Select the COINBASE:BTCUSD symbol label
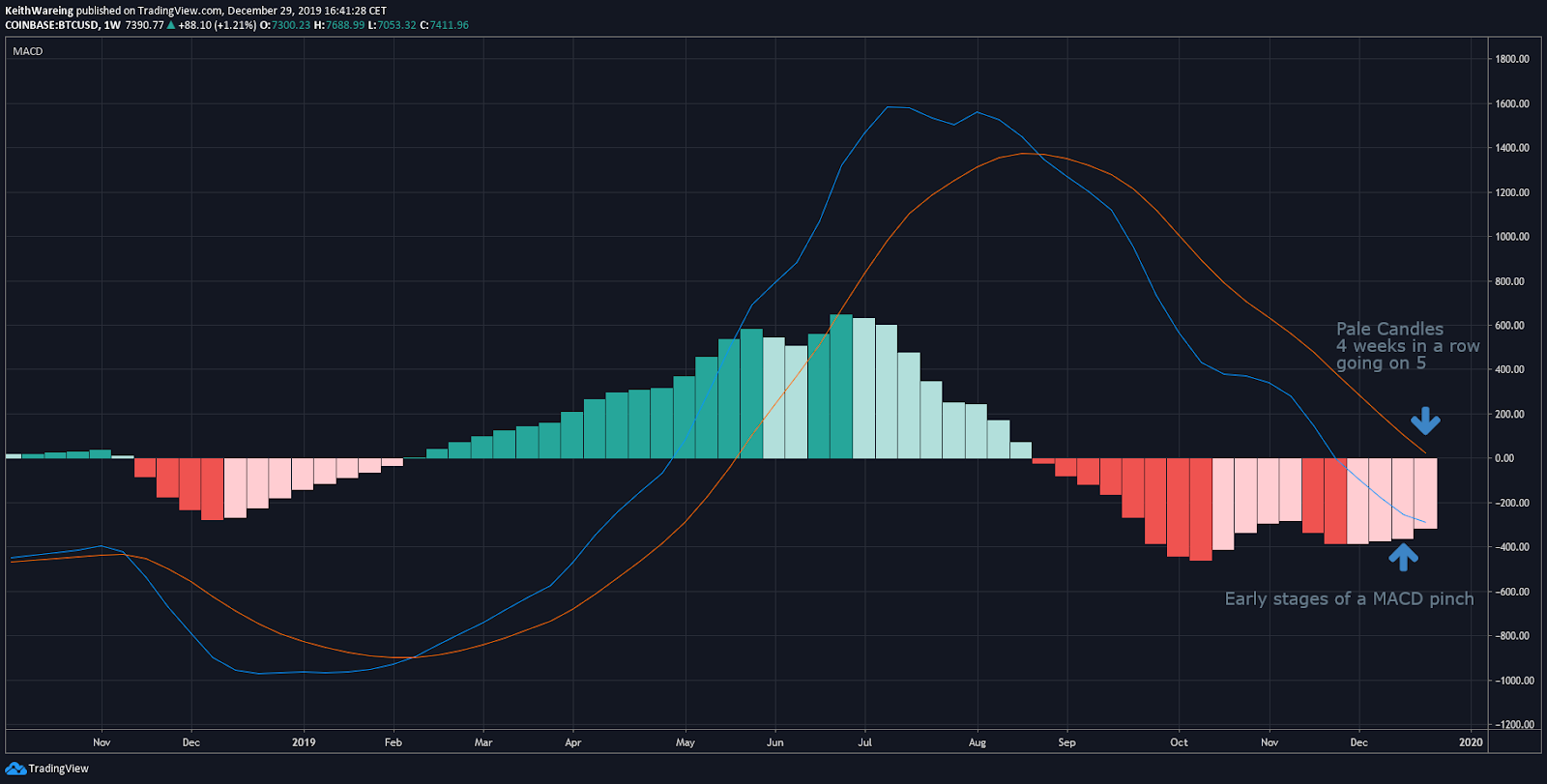 click(51, 25)
